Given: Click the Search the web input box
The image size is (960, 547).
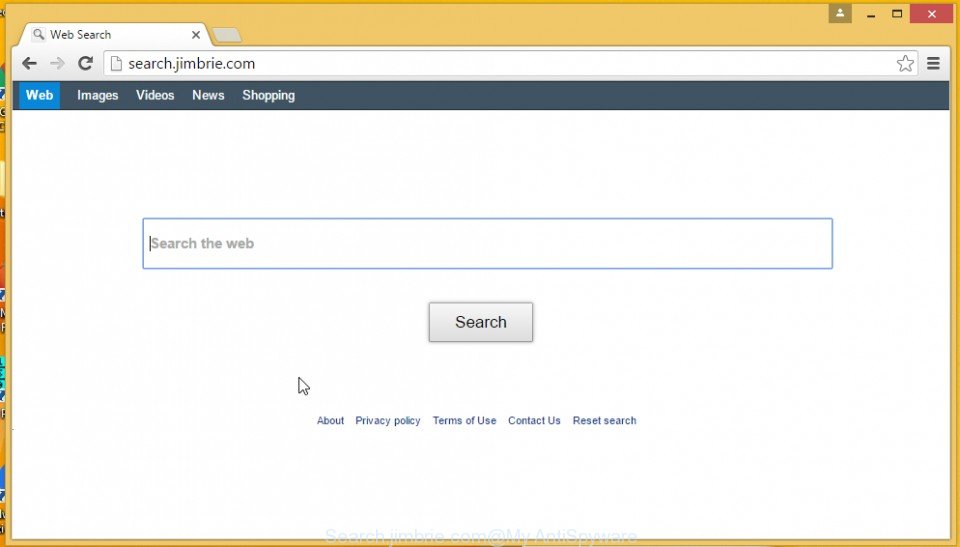Looking at the screenshot, I should click(487, 243).
